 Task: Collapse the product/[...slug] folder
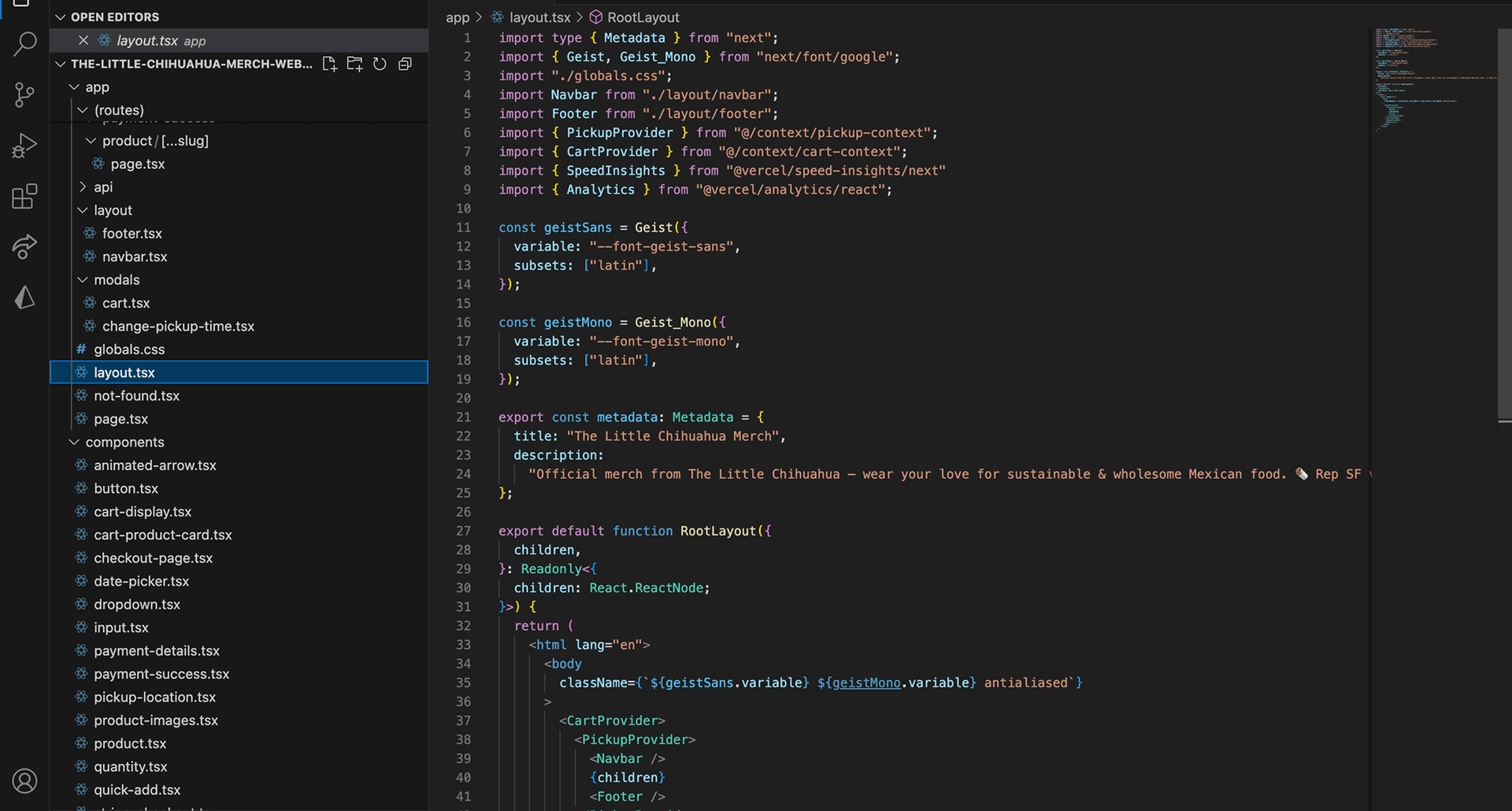[91, 141]
